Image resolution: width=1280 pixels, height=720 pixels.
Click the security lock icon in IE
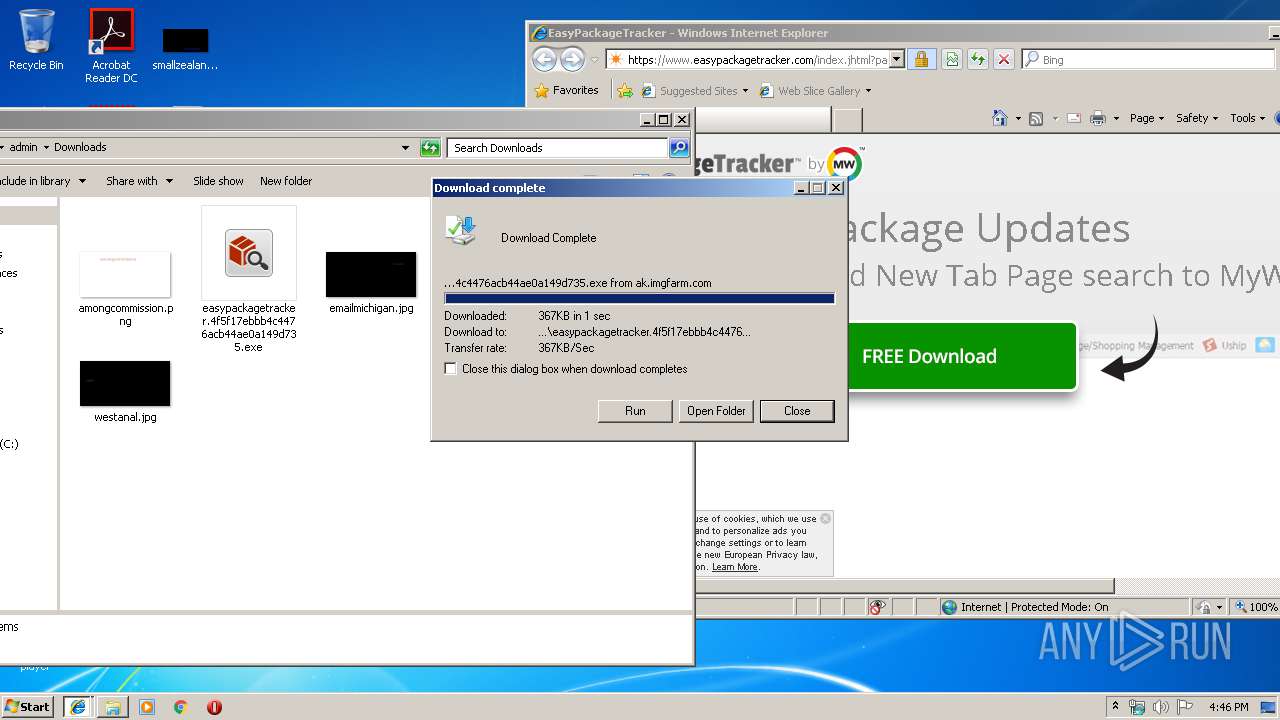point(921,60)
